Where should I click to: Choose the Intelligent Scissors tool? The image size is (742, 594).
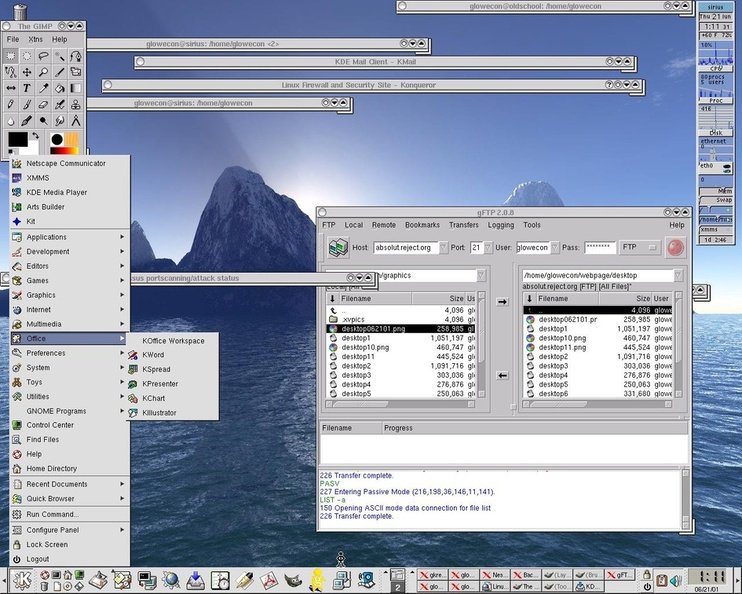[x=10, y=72]
